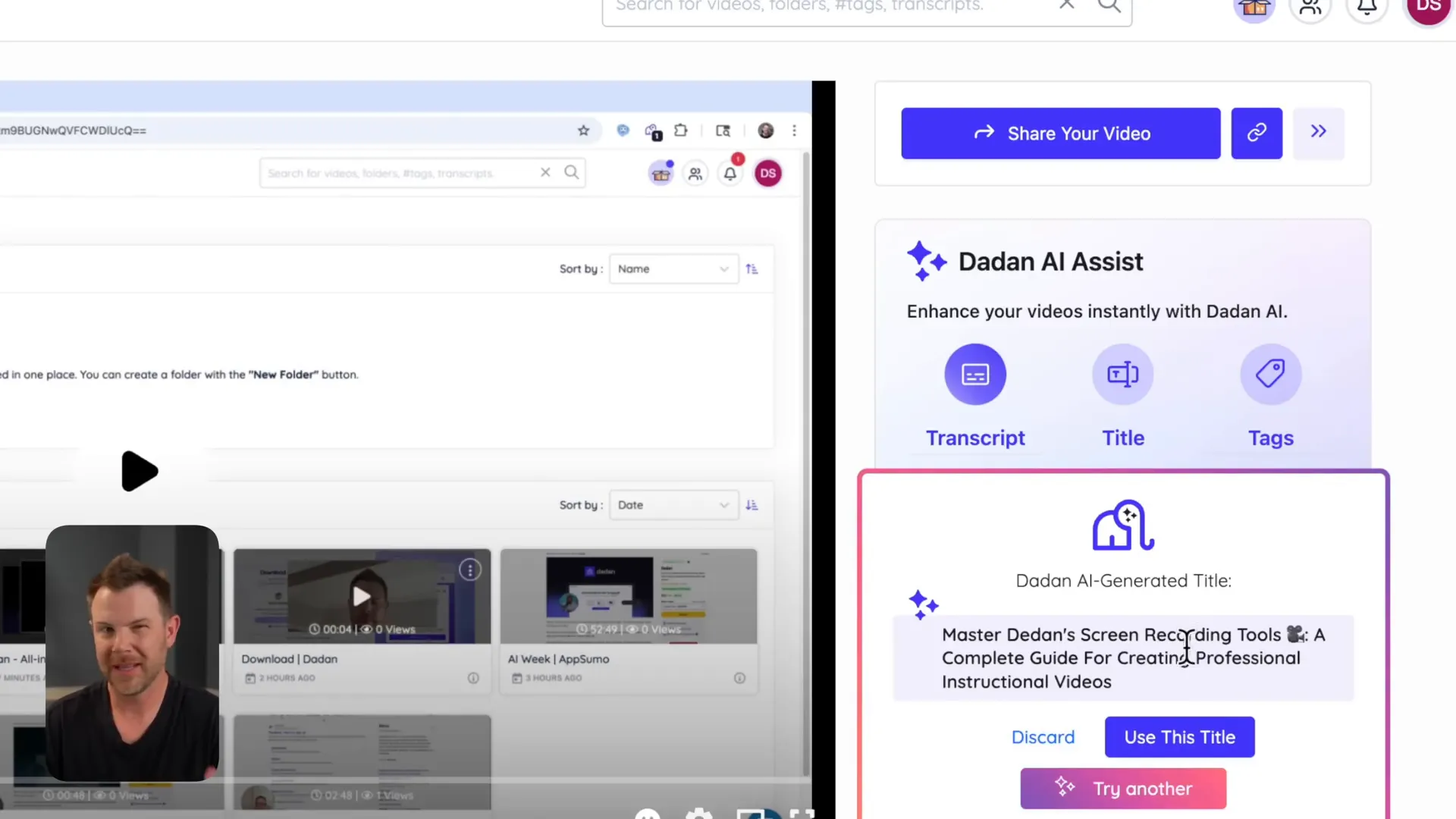Image resolution: width=1456 pixels, height=819 pixels.
Task: Click the 'Download | Dadan' title text
Action: [x=290, y=659]
